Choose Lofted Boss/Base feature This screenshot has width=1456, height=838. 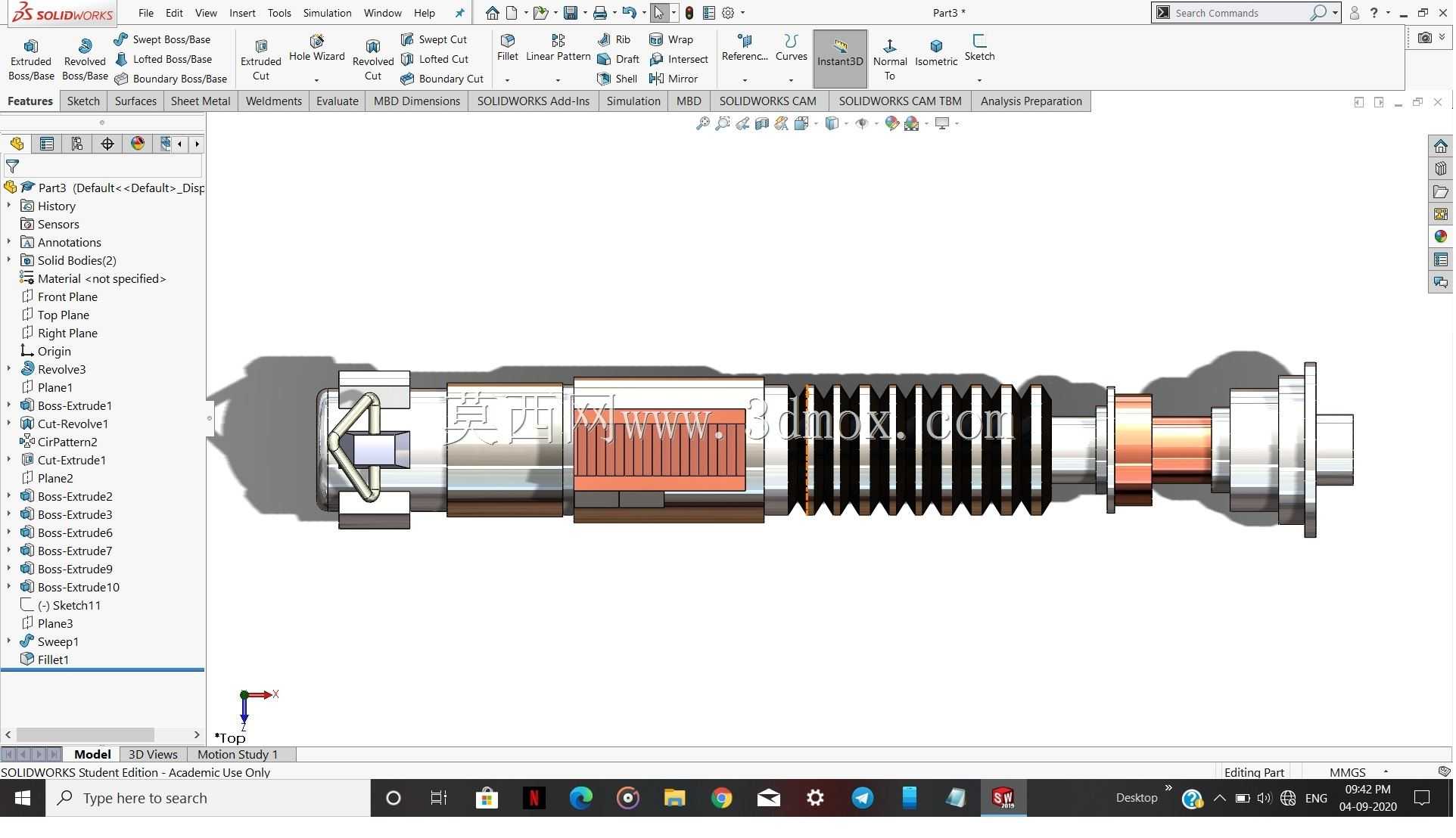(163, 59)
